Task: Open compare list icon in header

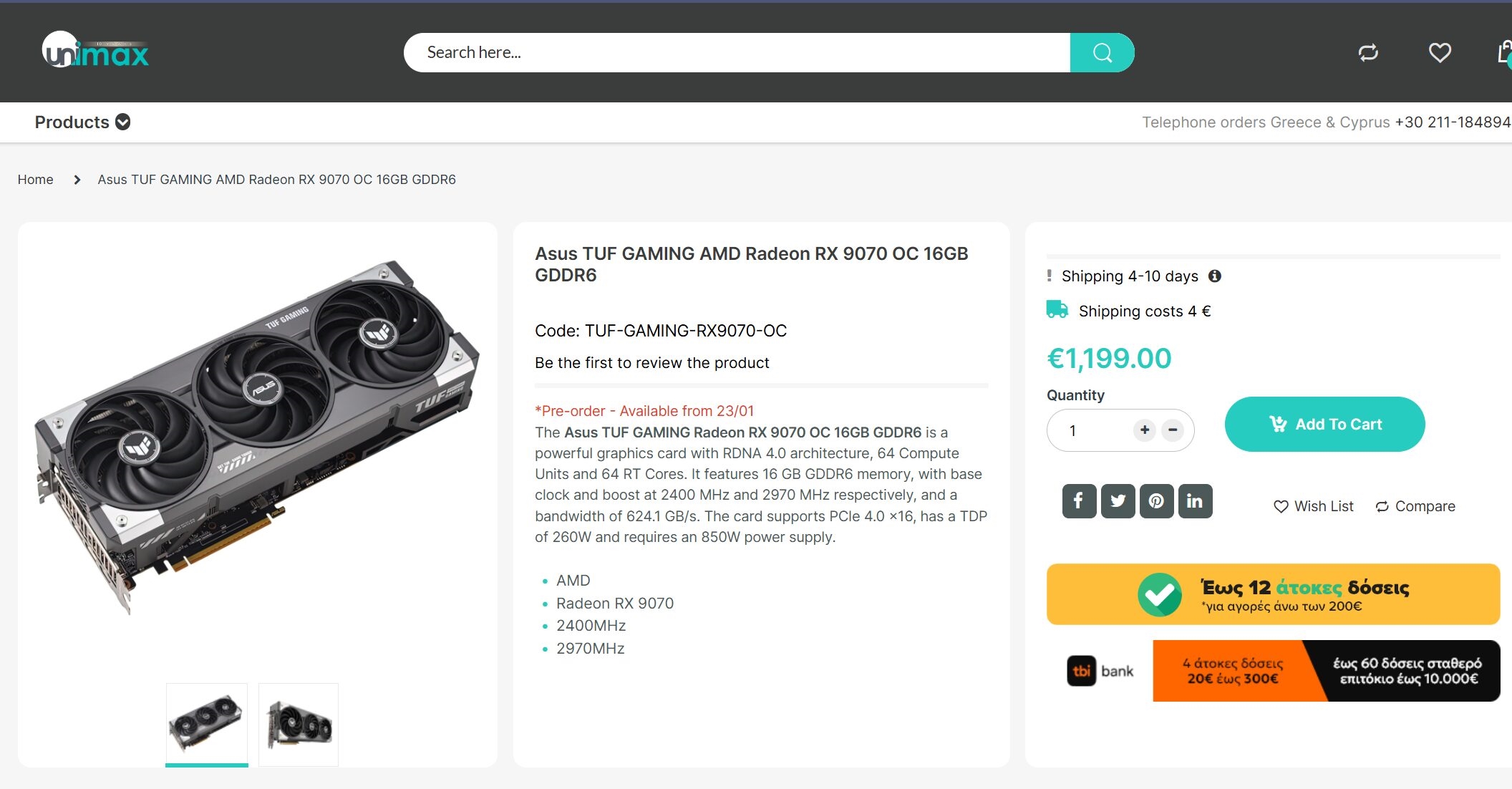Action: click(1368, 52)
